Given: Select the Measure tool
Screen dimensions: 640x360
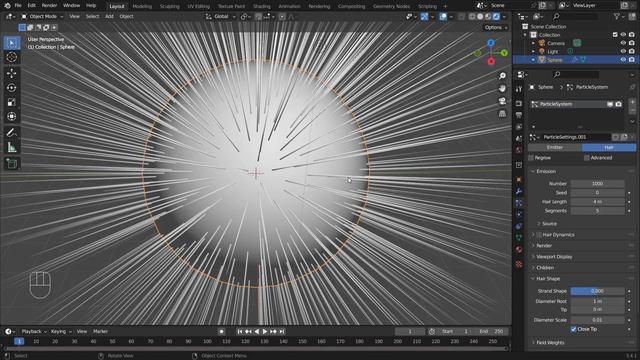Looking at the screenshot, I should (12, 147).
